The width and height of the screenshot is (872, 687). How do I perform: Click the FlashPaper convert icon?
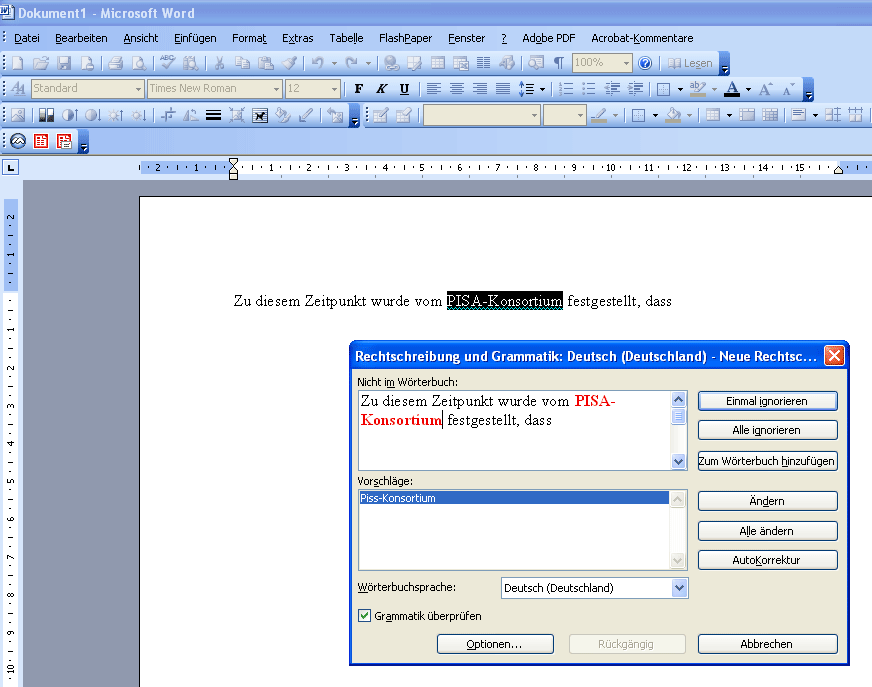[x=19, y=141]
